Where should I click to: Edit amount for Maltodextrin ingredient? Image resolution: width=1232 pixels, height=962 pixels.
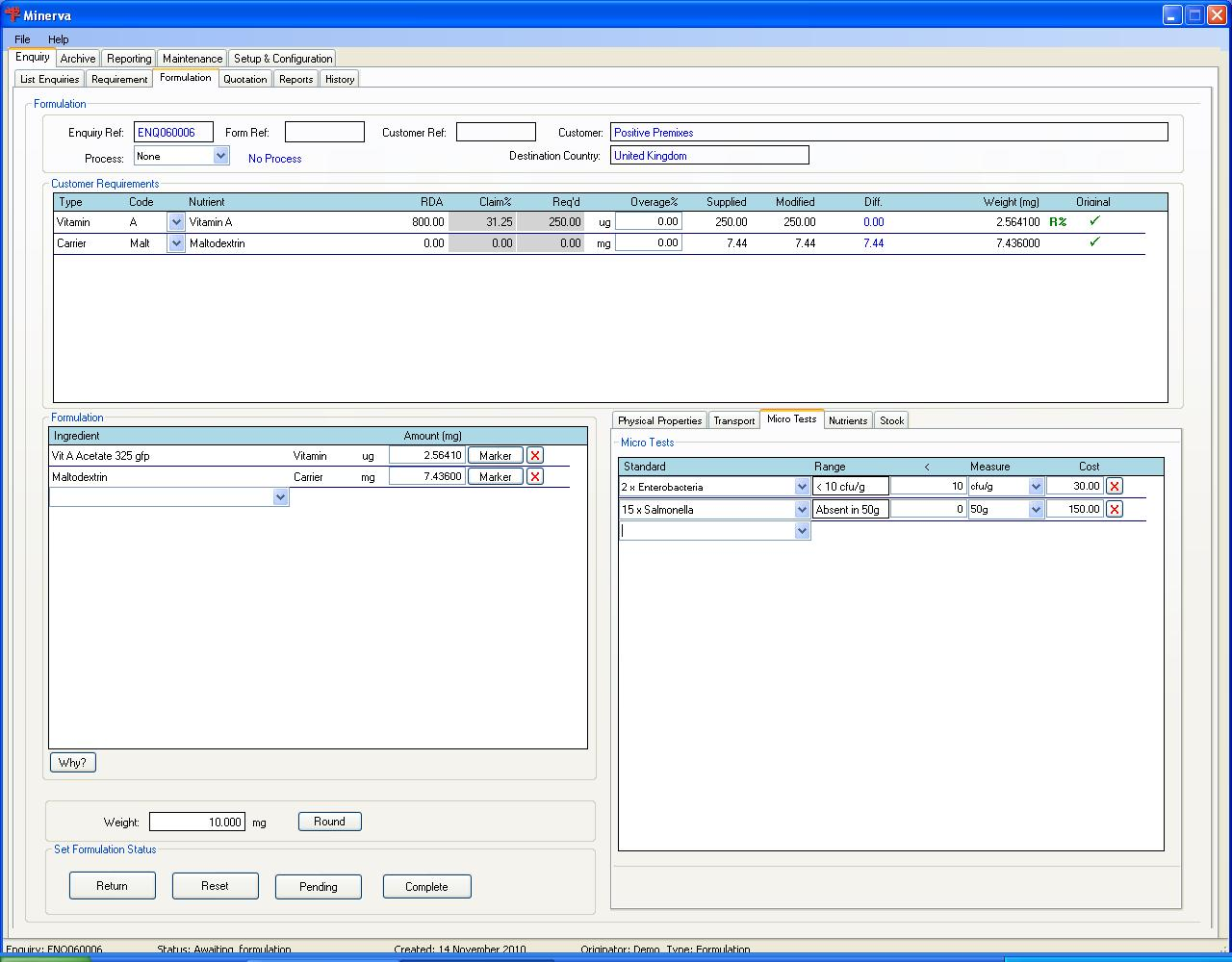point(427,476)
